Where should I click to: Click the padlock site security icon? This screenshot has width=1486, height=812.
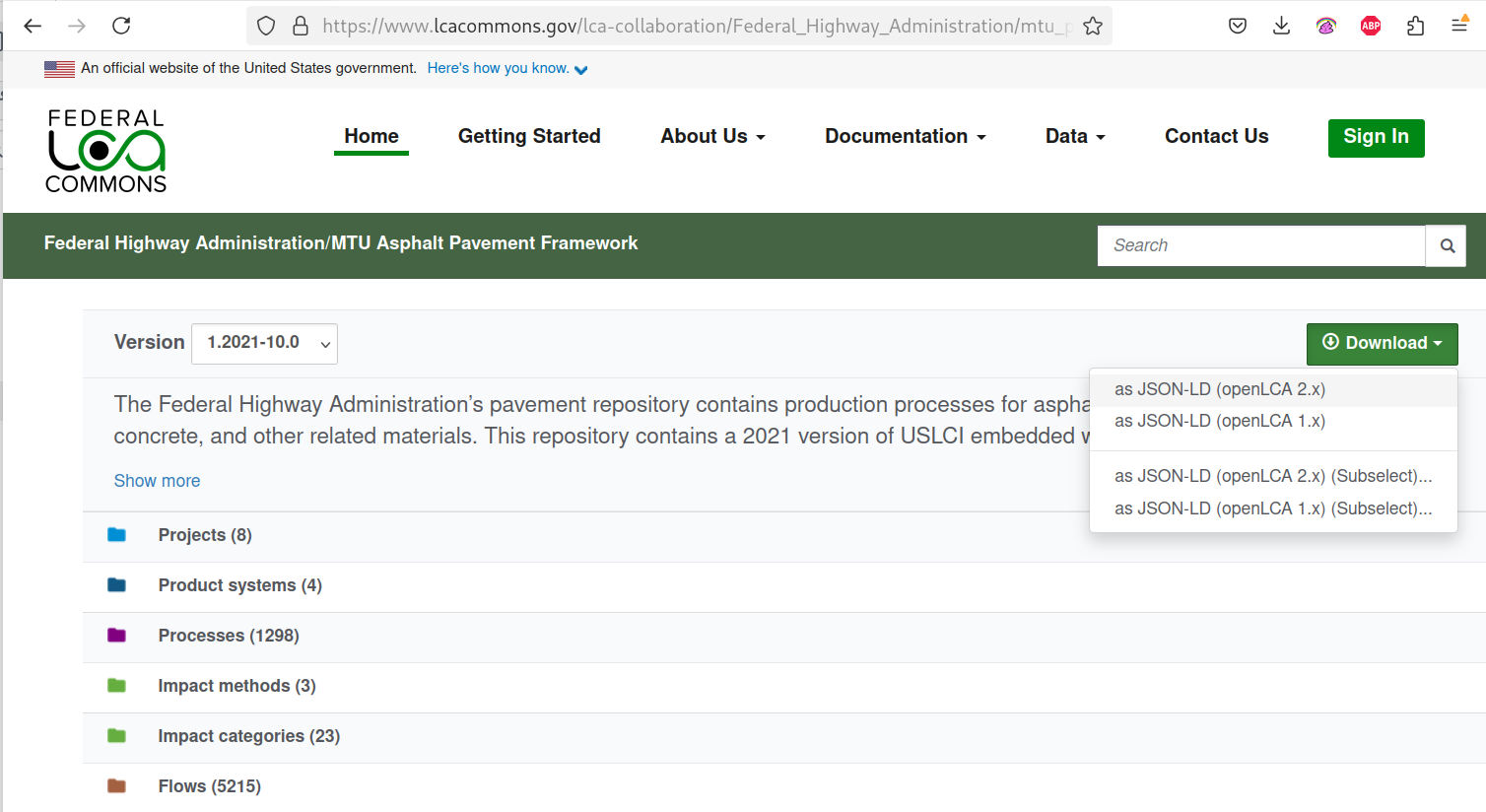[x=301, y=26]
